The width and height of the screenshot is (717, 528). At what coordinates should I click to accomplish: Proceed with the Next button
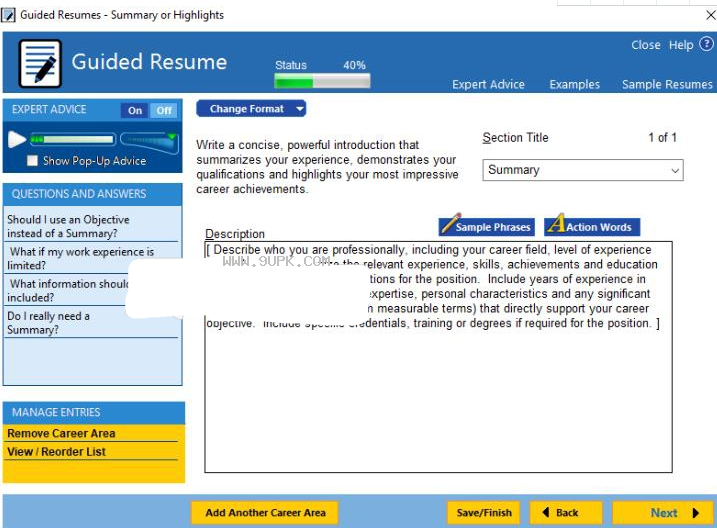point(663,513)
